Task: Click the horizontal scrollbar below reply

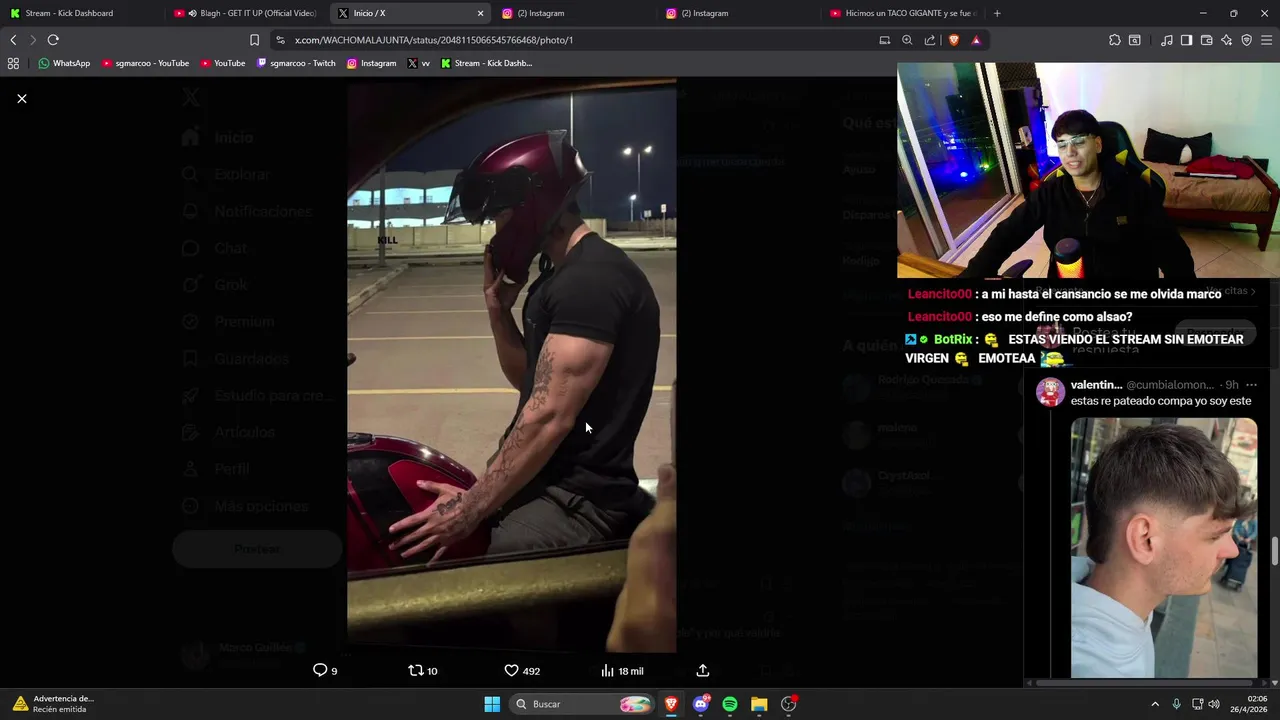Action: [1145, 683]
